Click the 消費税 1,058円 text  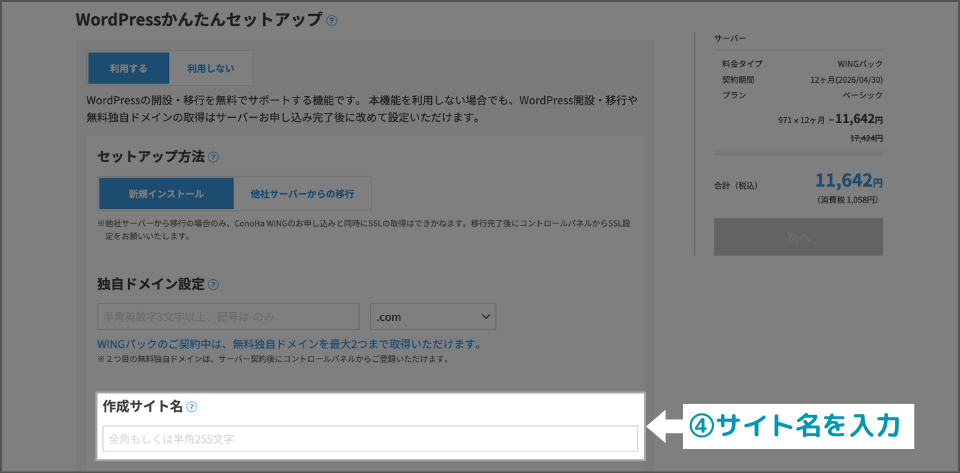[850, 200]
